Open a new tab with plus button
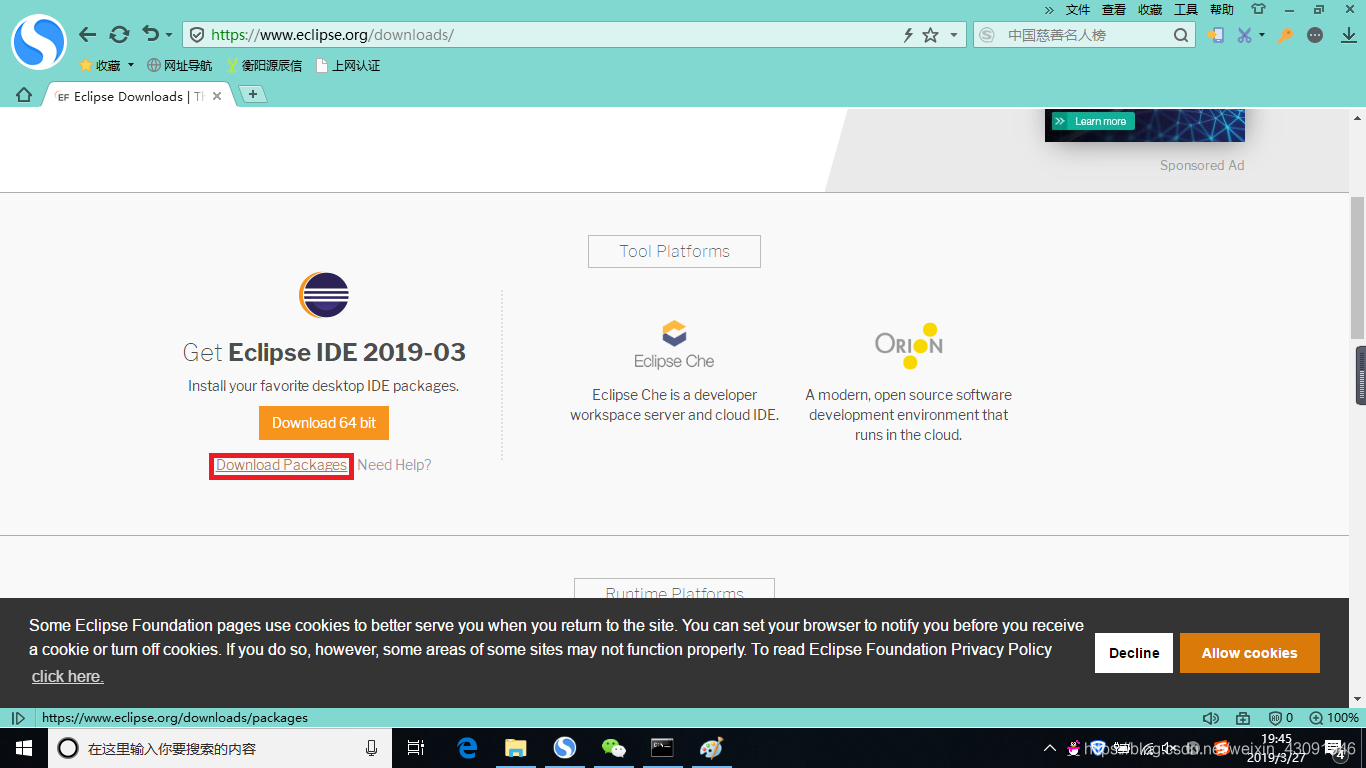 pyautogui.click(x=253, y=94)
